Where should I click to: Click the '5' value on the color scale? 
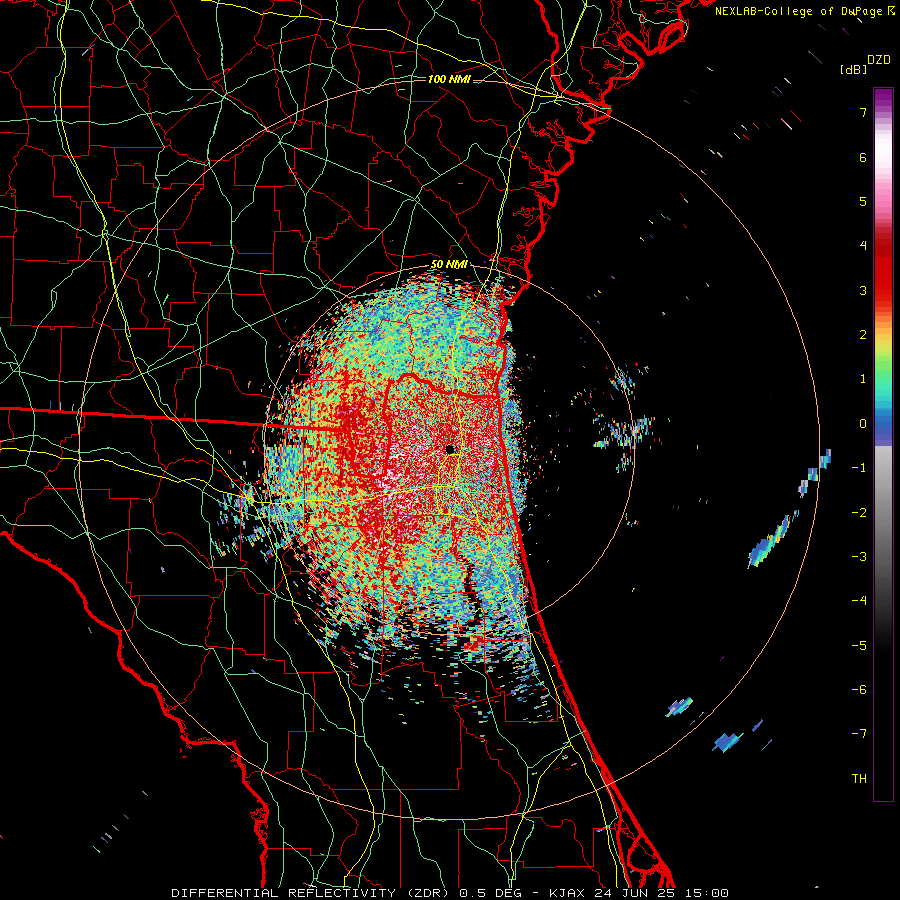click(x=863, y=201)
